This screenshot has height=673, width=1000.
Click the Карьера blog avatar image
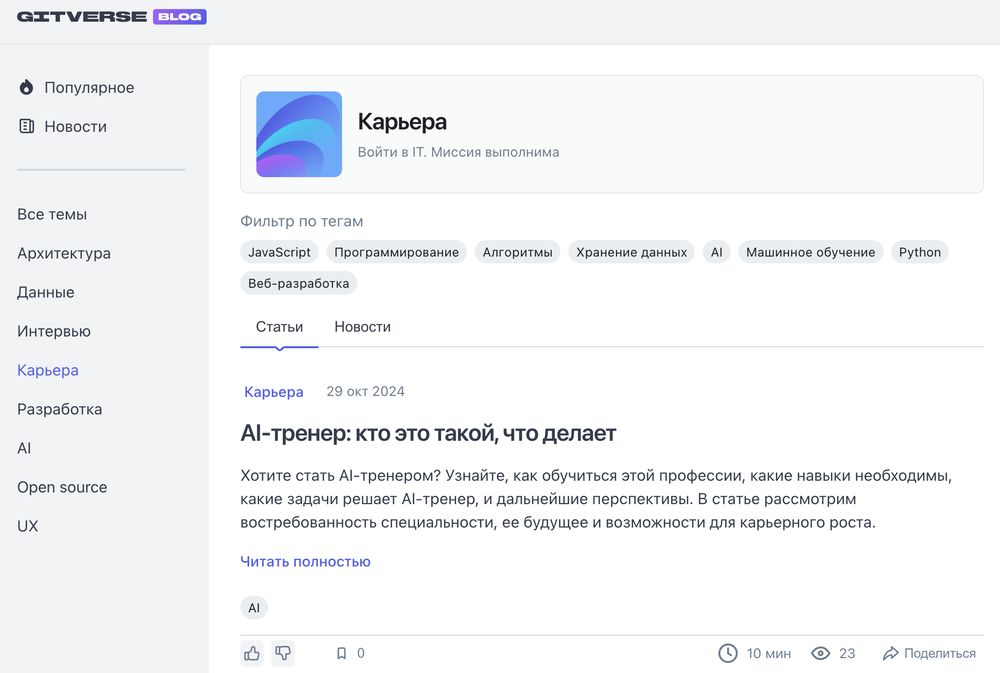(299, 133)
